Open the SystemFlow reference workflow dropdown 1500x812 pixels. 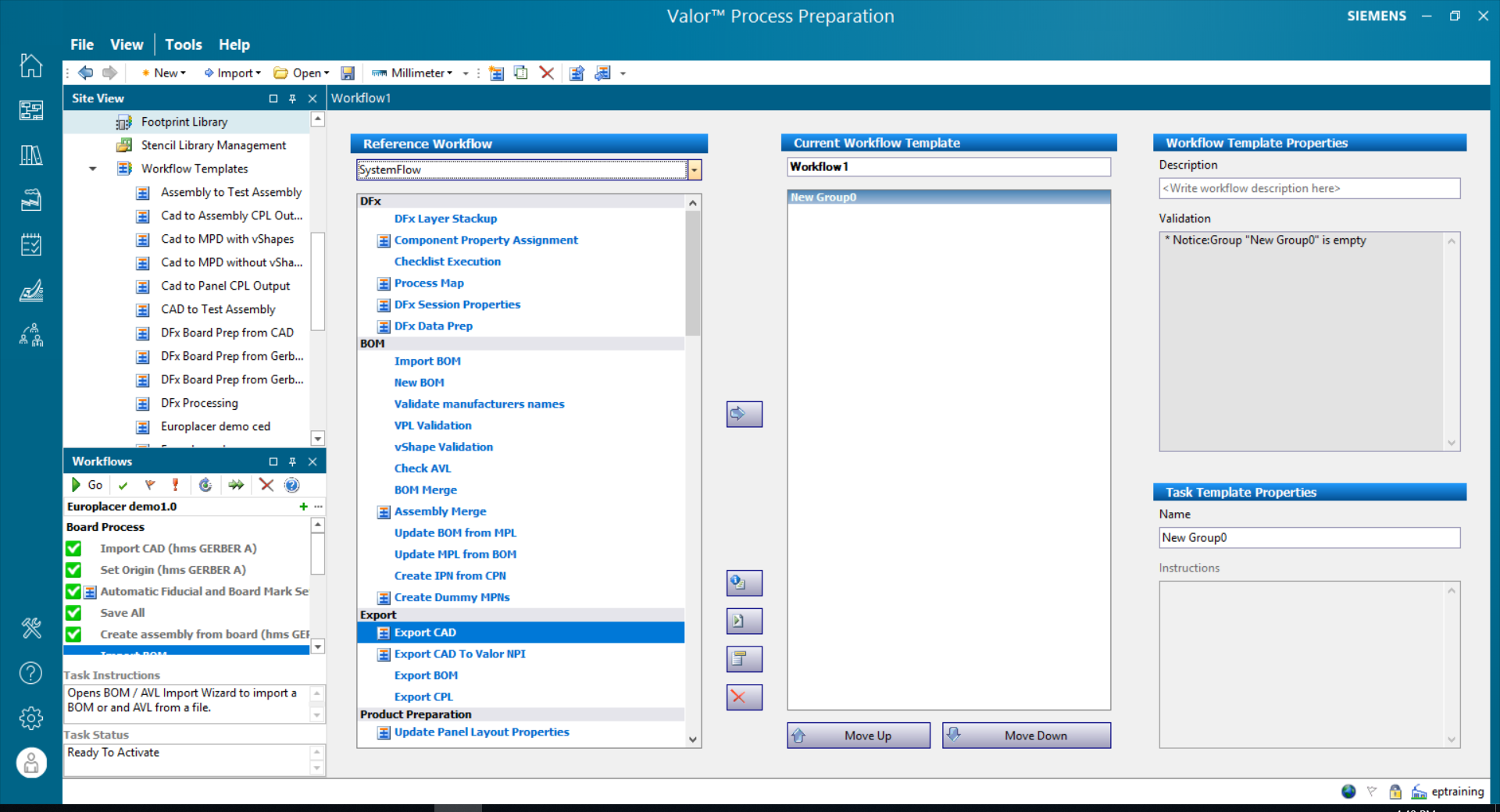694,170
